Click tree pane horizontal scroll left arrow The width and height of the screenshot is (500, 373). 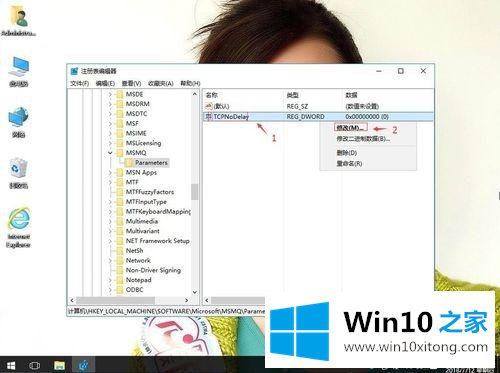72,300
